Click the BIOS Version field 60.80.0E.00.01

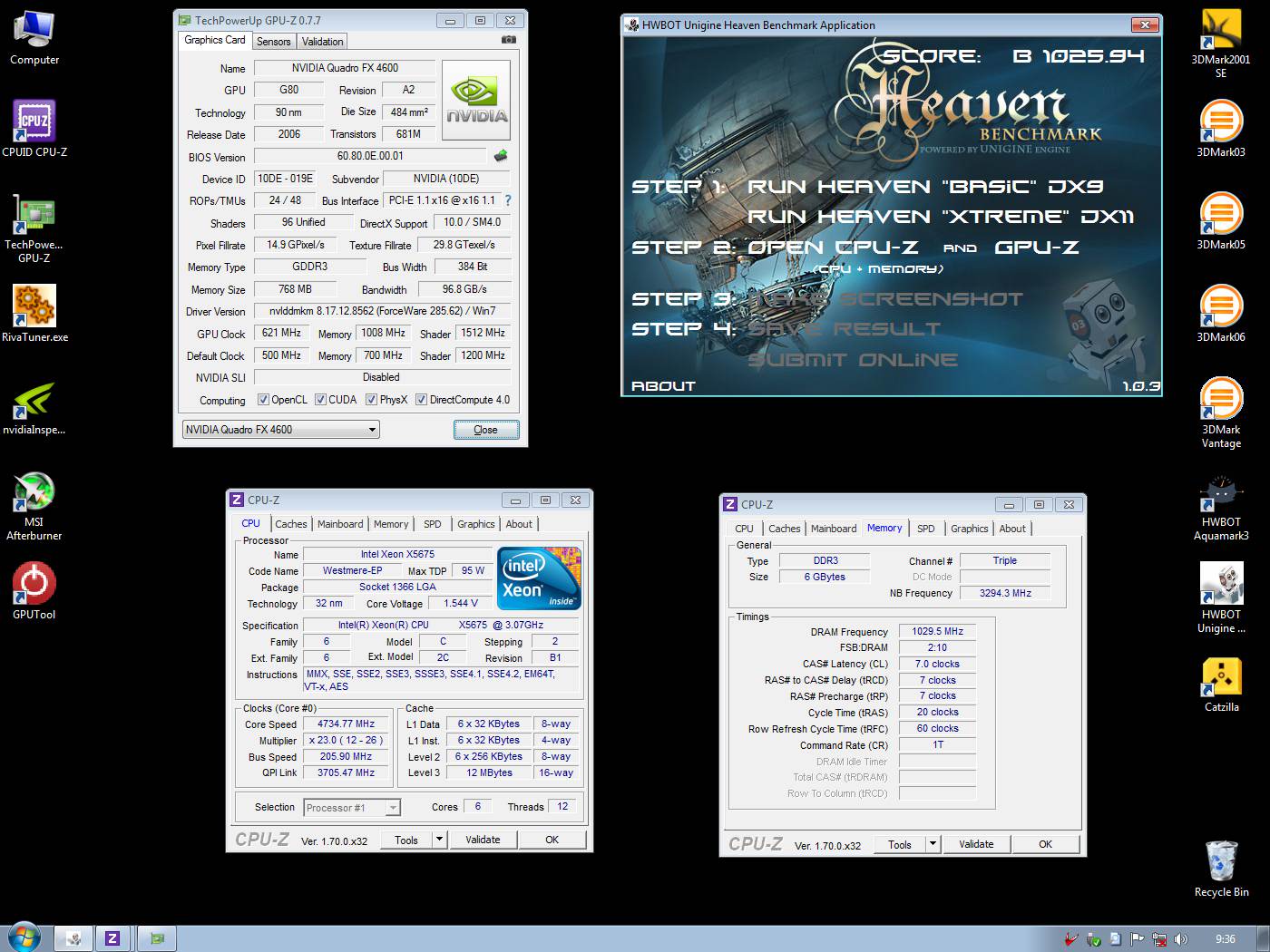point(370,156)
